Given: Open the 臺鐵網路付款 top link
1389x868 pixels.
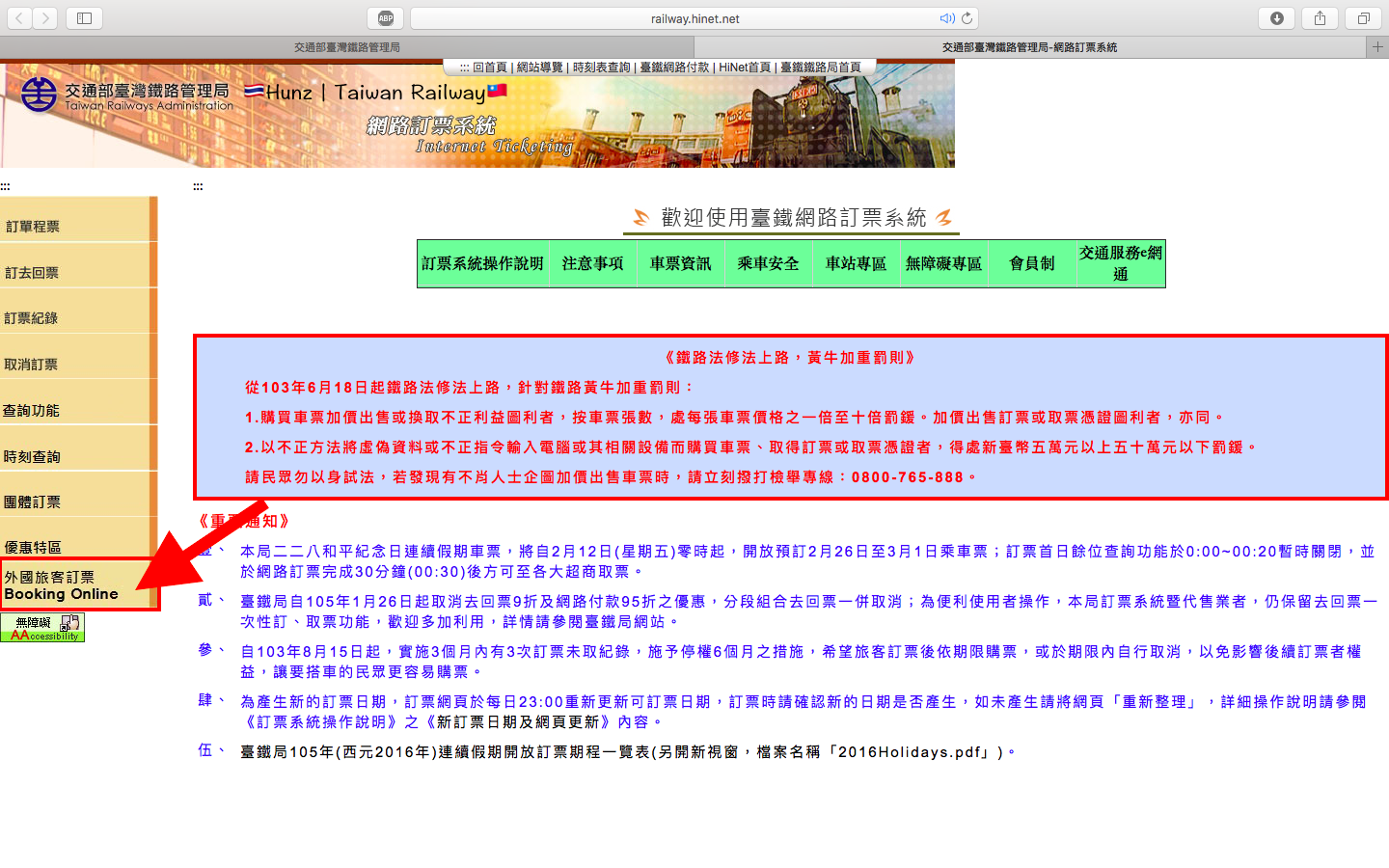Looking at the screenshot, I should click(x=674, y=68).
